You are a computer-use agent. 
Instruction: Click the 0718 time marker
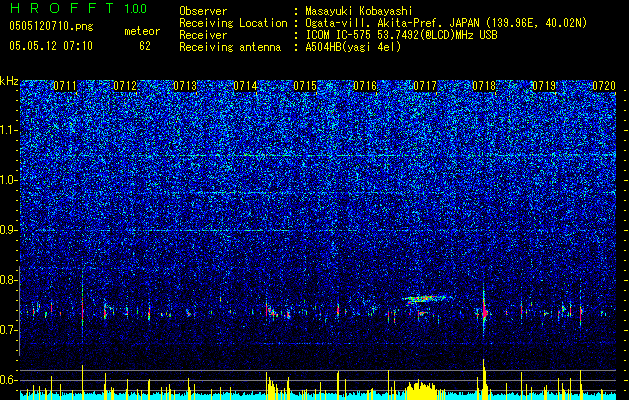[x=484, y=86]
